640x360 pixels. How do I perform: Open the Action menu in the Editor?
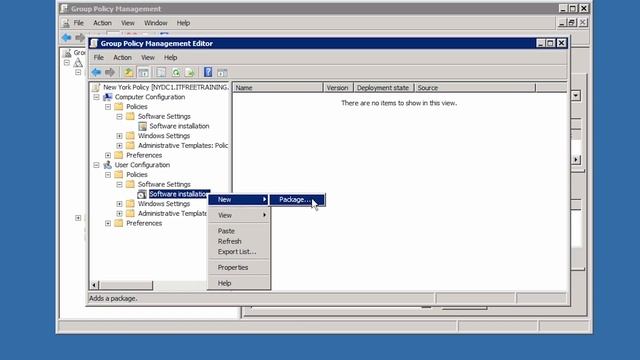[x=122, y=58]
